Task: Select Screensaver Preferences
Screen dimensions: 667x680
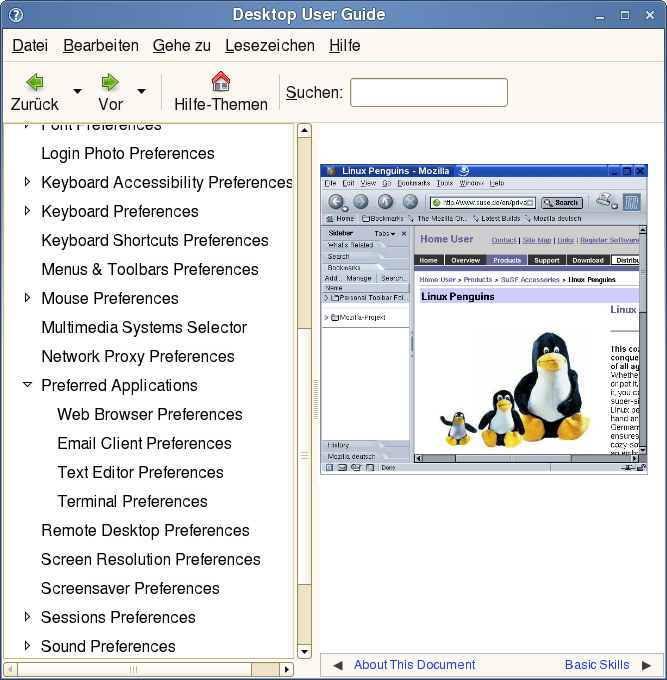Action: [x=130, y=588]
